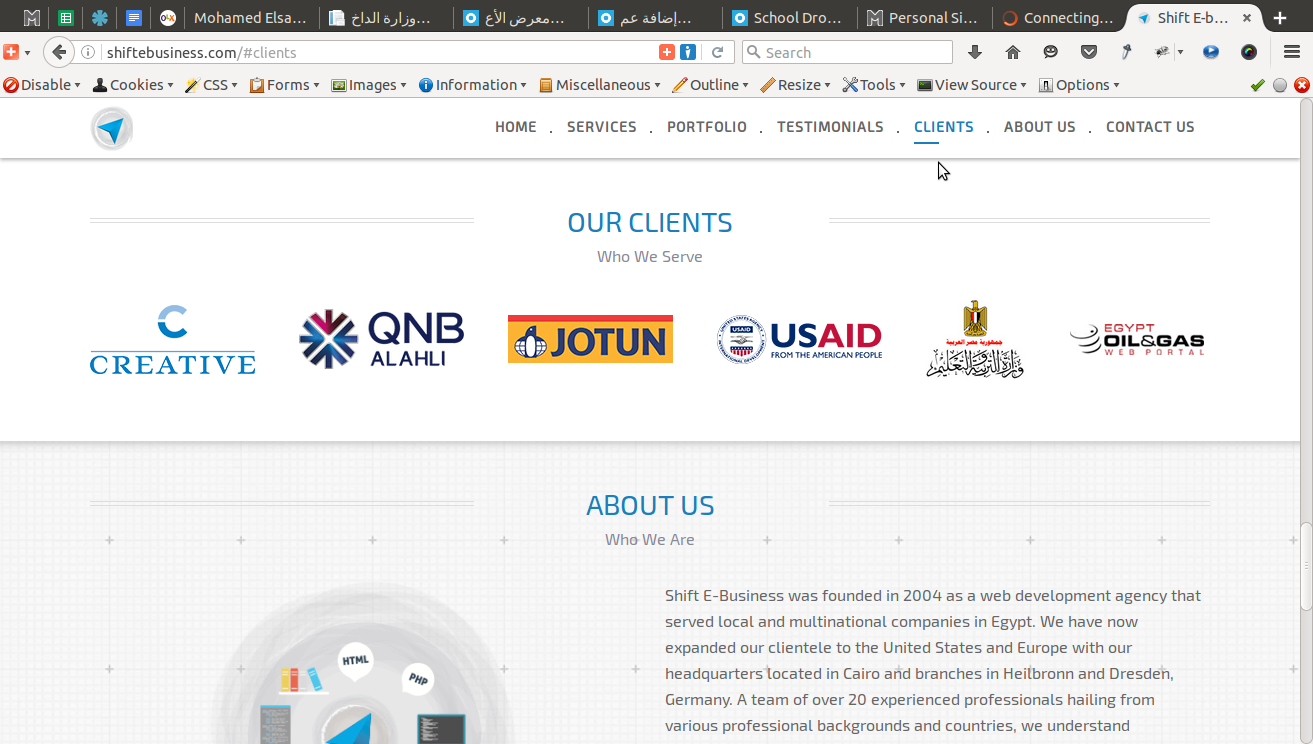Viewport: 1313px width, 744px height.
Task: Expand the Forms dropdown menu
Action: 284,85
